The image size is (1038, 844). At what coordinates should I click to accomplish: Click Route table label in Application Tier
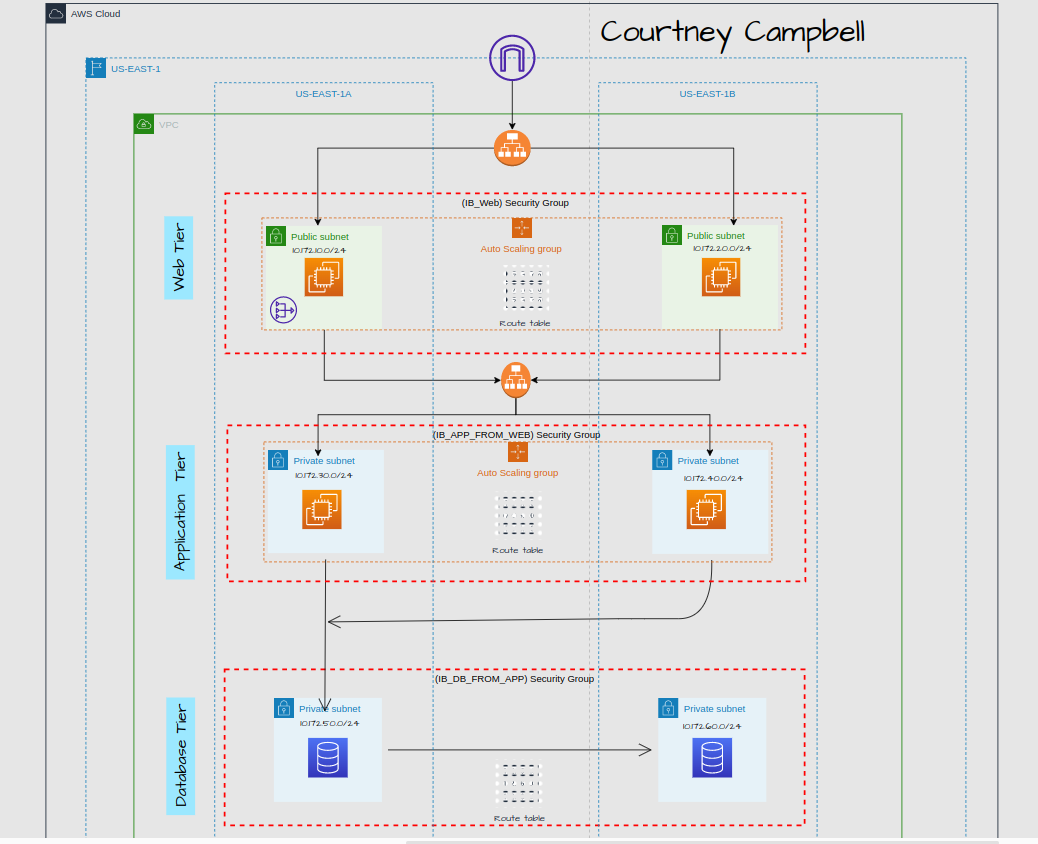pos(518,550)
